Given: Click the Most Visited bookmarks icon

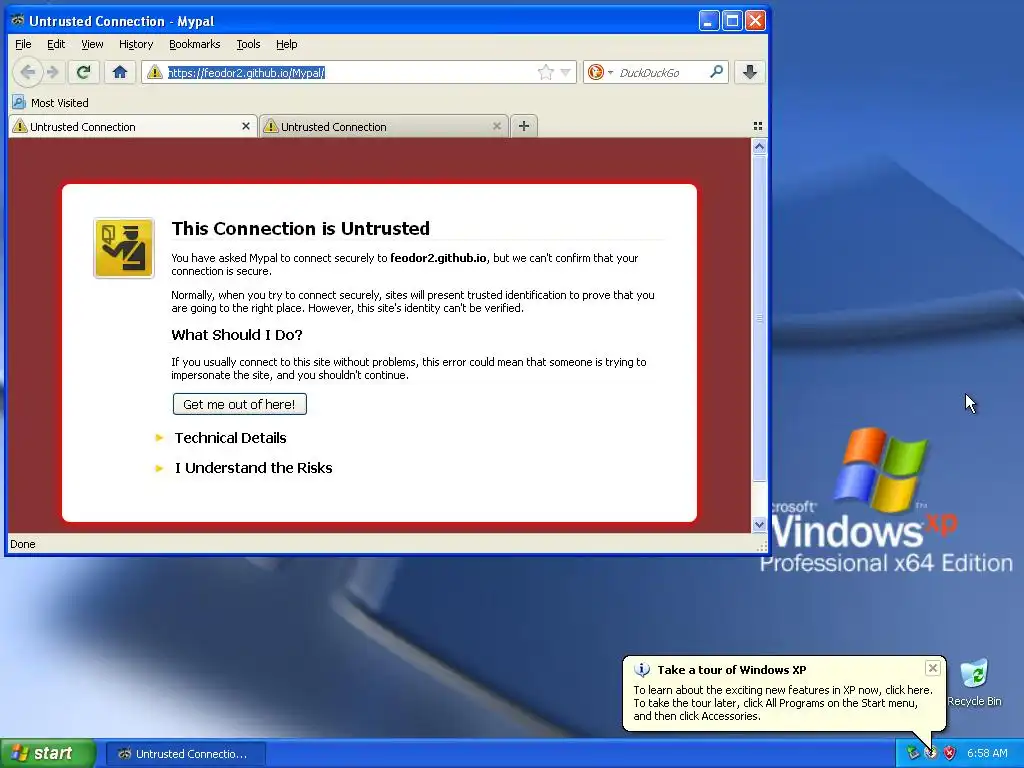Looking at the screenshot, I should pos(19,103).
